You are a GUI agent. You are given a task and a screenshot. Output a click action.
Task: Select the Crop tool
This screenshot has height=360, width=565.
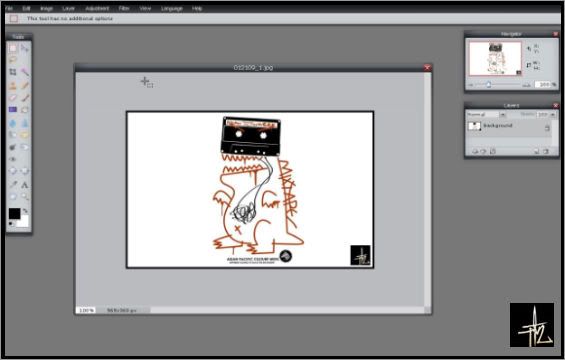pos(13,72)
